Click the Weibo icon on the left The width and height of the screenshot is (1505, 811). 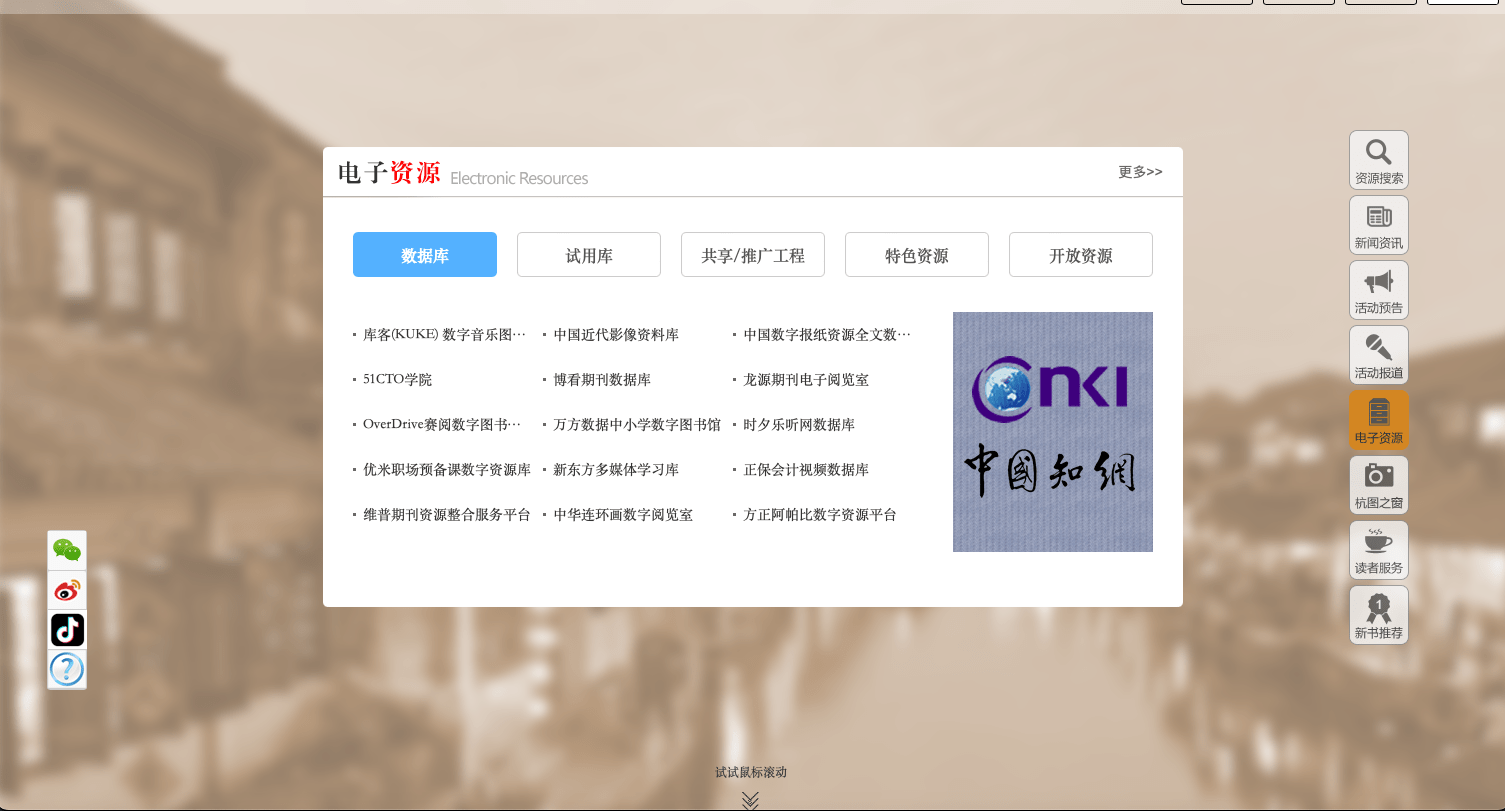pos(67,590)
